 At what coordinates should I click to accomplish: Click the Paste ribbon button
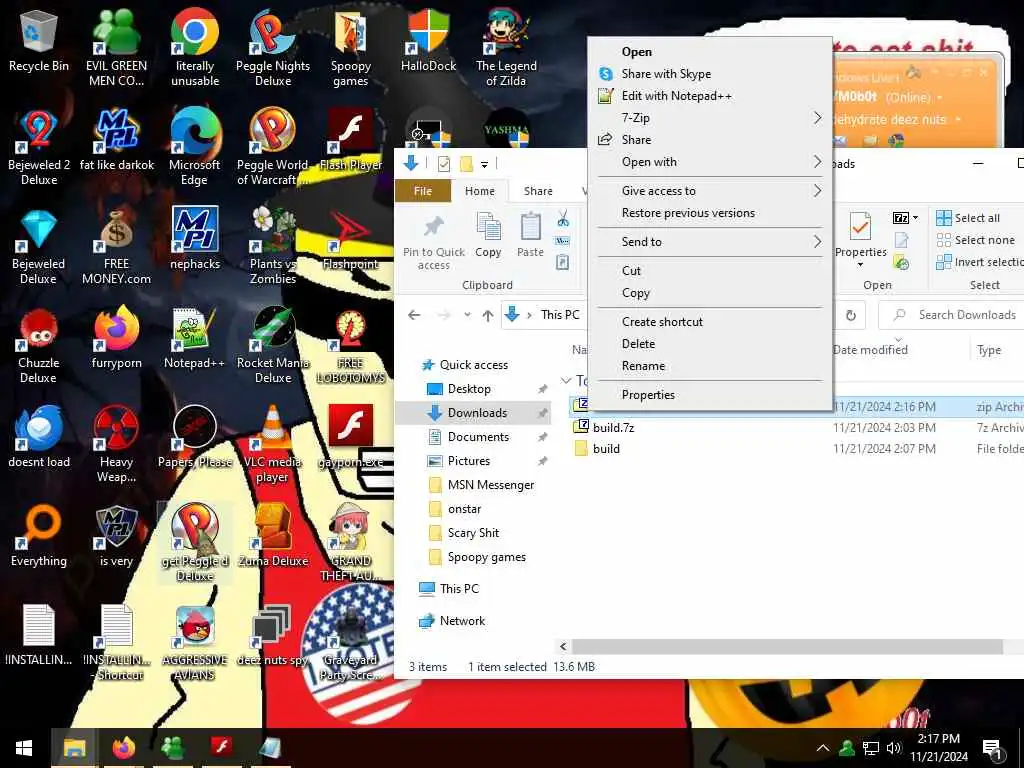[530, 235]
